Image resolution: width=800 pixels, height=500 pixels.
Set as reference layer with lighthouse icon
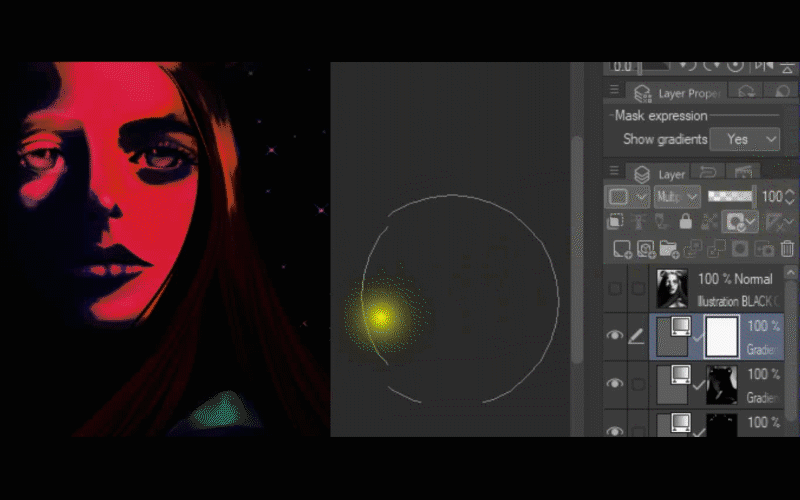click(638, 221)
